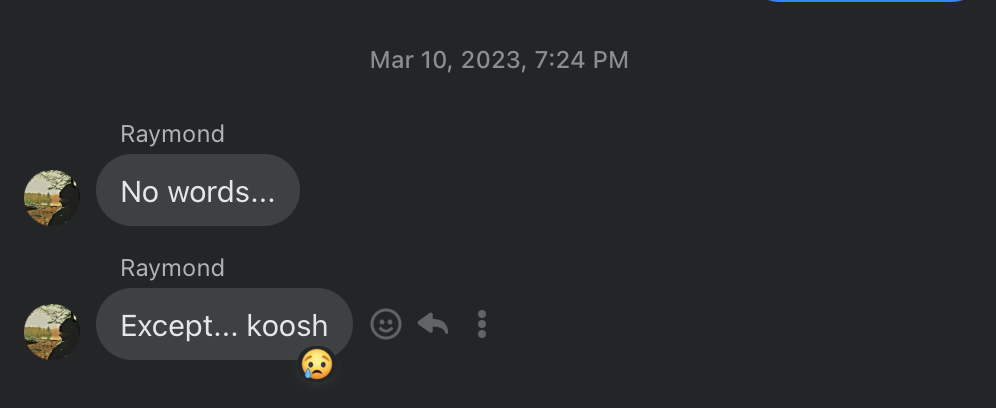Viewport: 996px width, 408px height.
Task: Open more options for koosh message
Action: click(x=482, y=324)
